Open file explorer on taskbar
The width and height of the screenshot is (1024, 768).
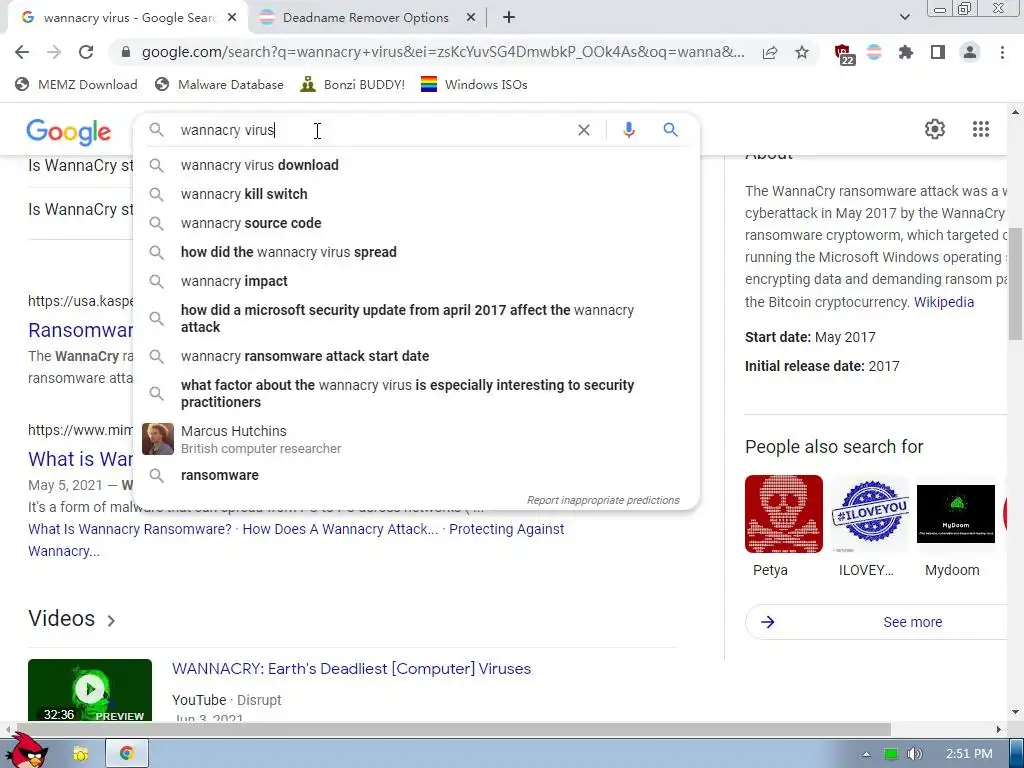pos(80,754)
